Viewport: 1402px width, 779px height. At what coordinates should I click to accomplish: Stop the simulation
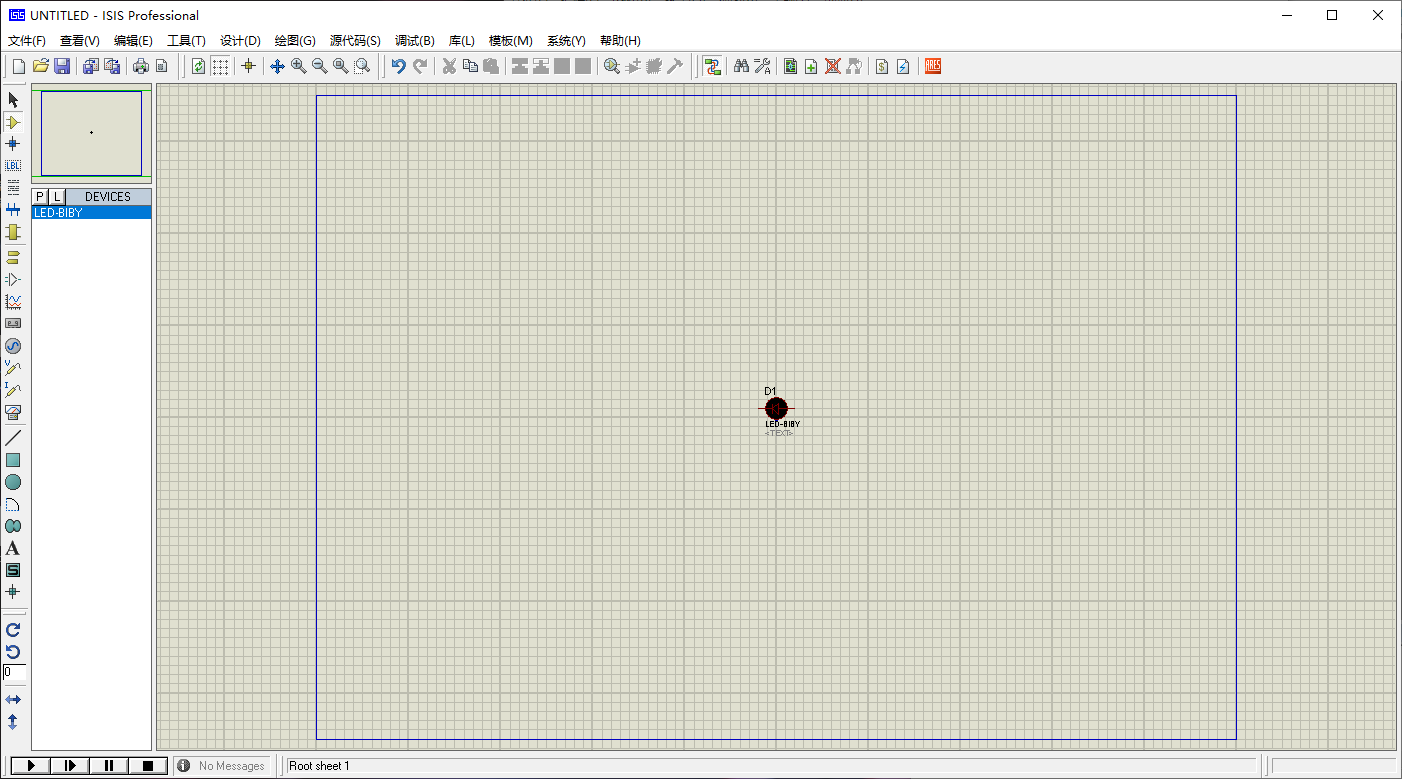[148, 766]
